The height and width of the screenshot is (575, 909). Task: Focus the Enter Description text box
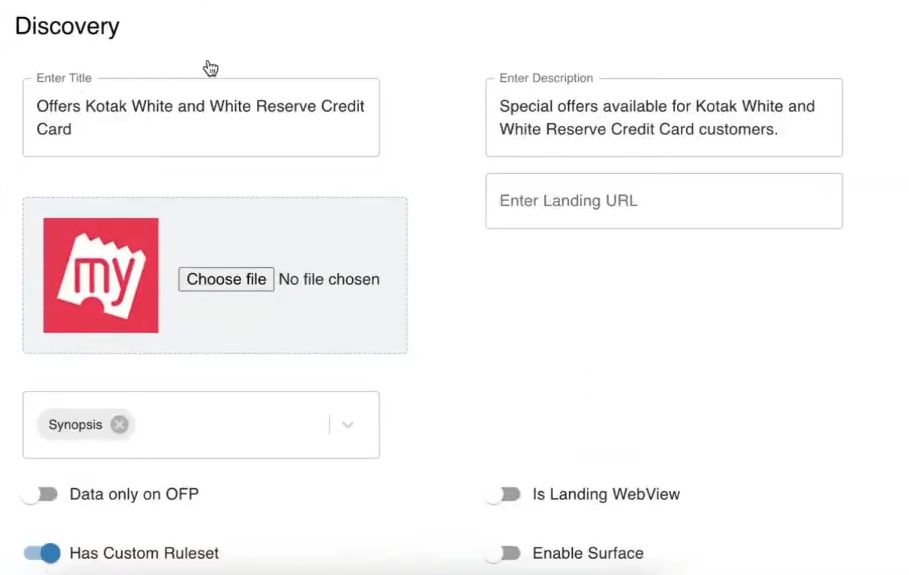[x=663, y=117]
